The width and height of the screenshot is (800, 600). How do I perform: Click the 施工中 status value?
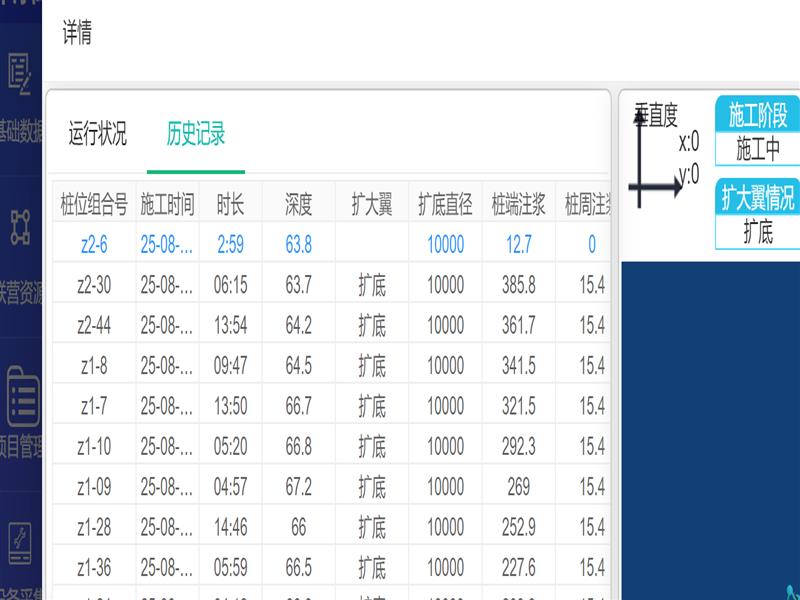(x=757, y=150)
